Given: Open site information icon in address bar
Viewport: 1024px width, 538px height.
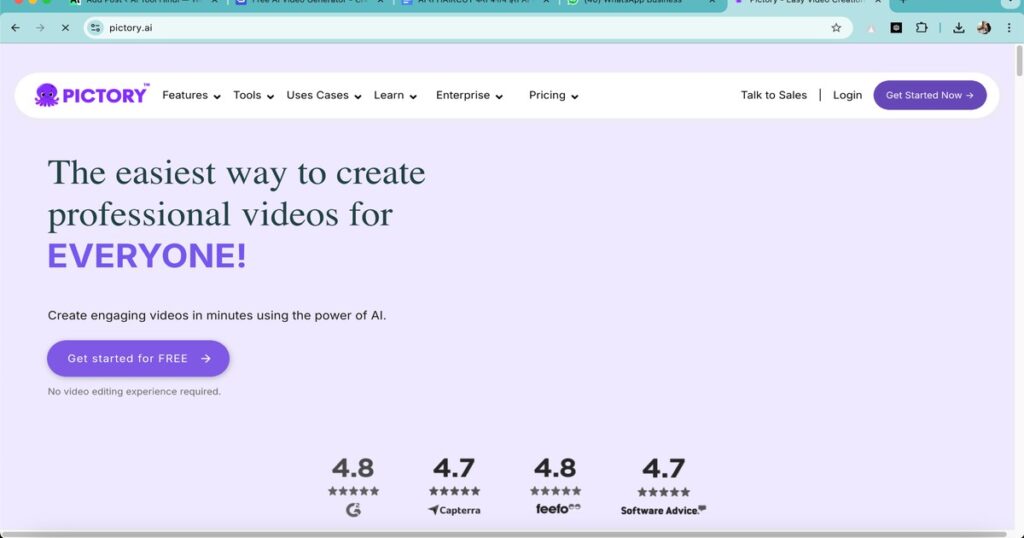Looking at the screenshot, I should click(x=95, y=27).
